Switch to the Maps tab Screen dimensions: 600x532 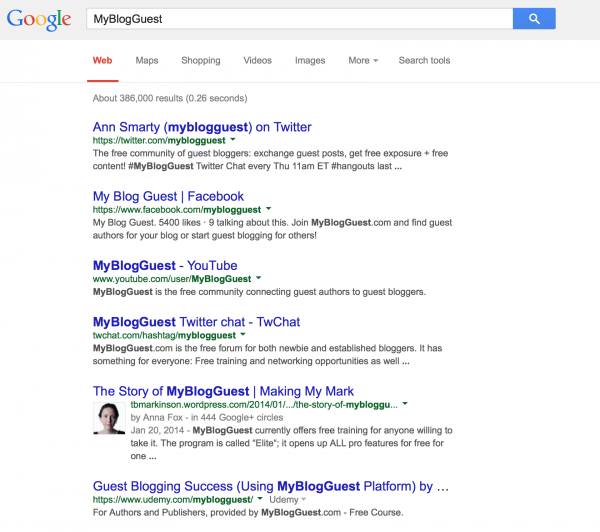(x=147, y=60)
